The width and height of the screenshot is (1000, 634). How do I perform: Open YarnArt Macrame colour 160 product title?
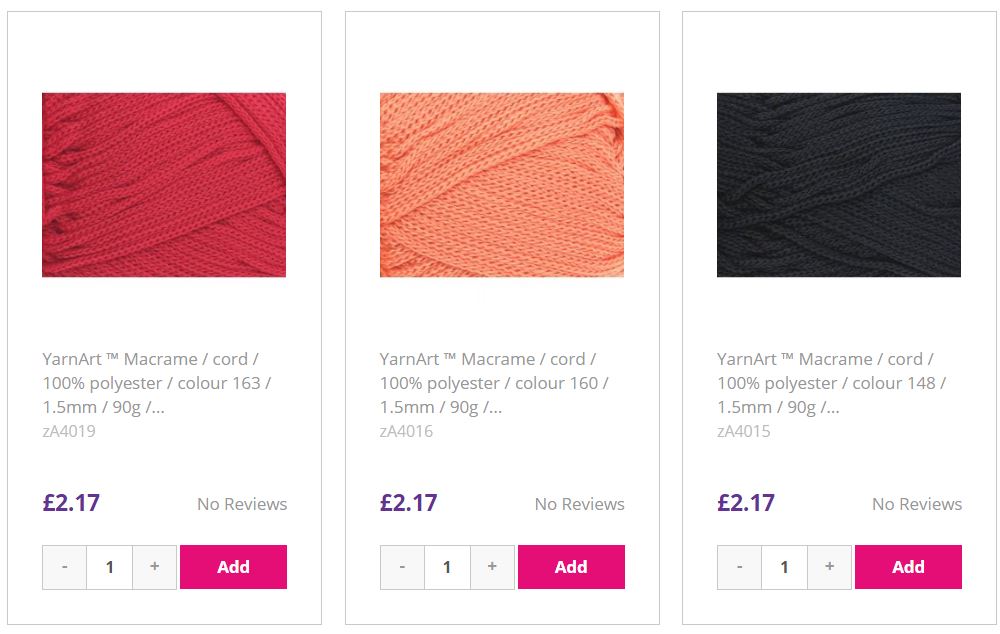[494, 383]
